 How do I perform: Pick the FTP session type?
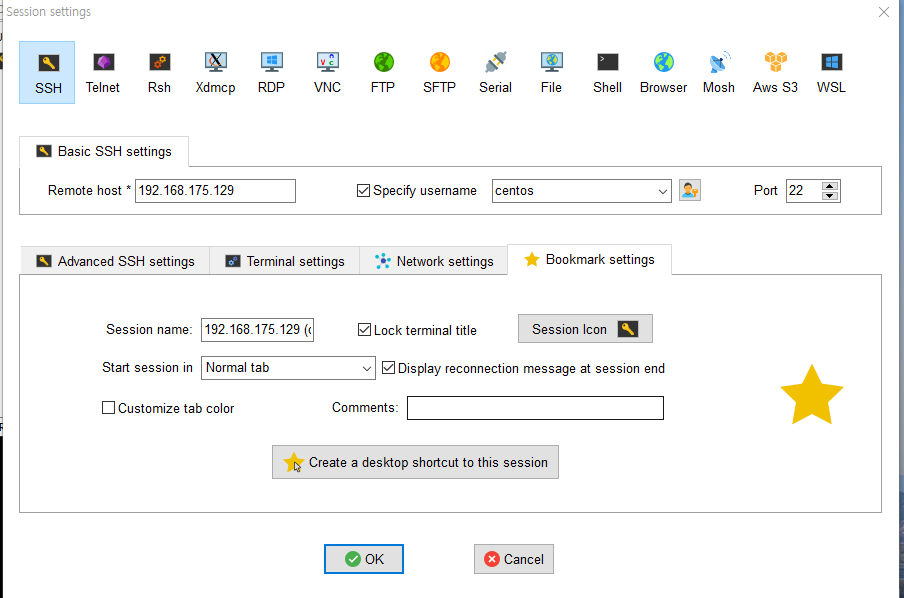coord(383,73)
